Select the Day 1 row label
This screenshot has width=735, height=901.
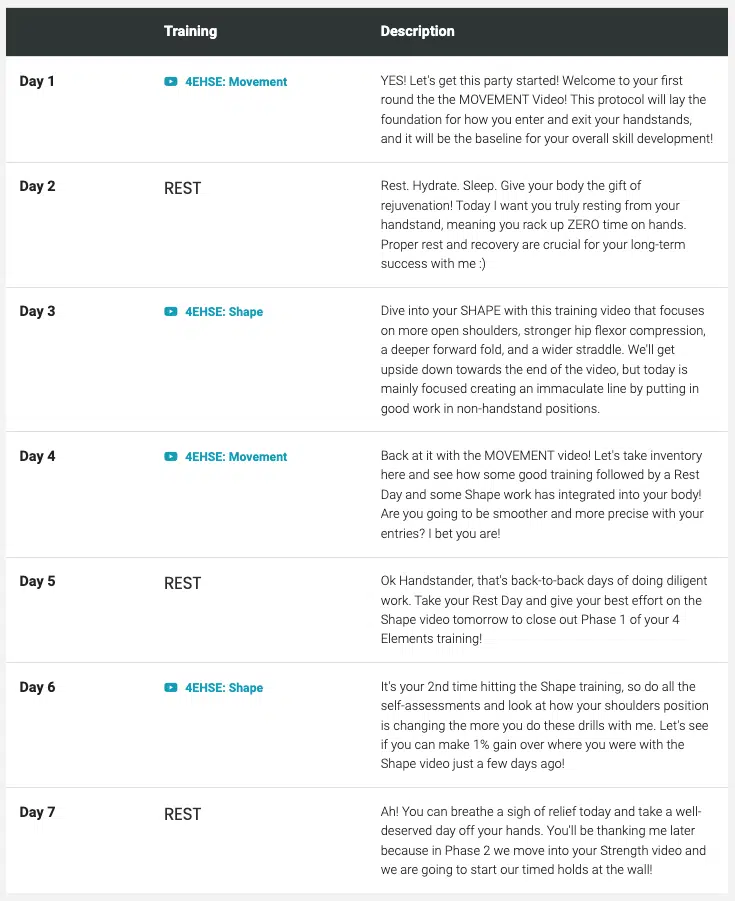pyautogui.click(x=37, y=81)
